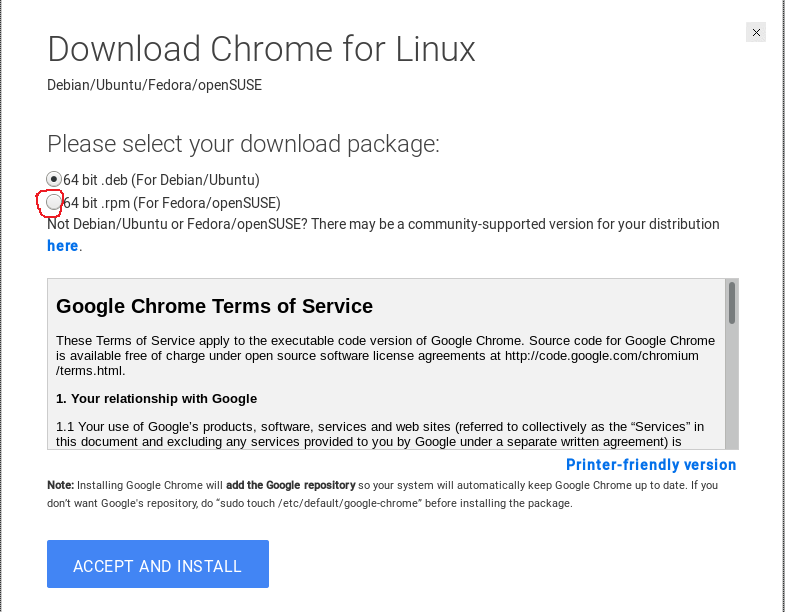785x612 pixels.
Task: Click the 'Download Chrome for Linux' title
Action: 261,49
